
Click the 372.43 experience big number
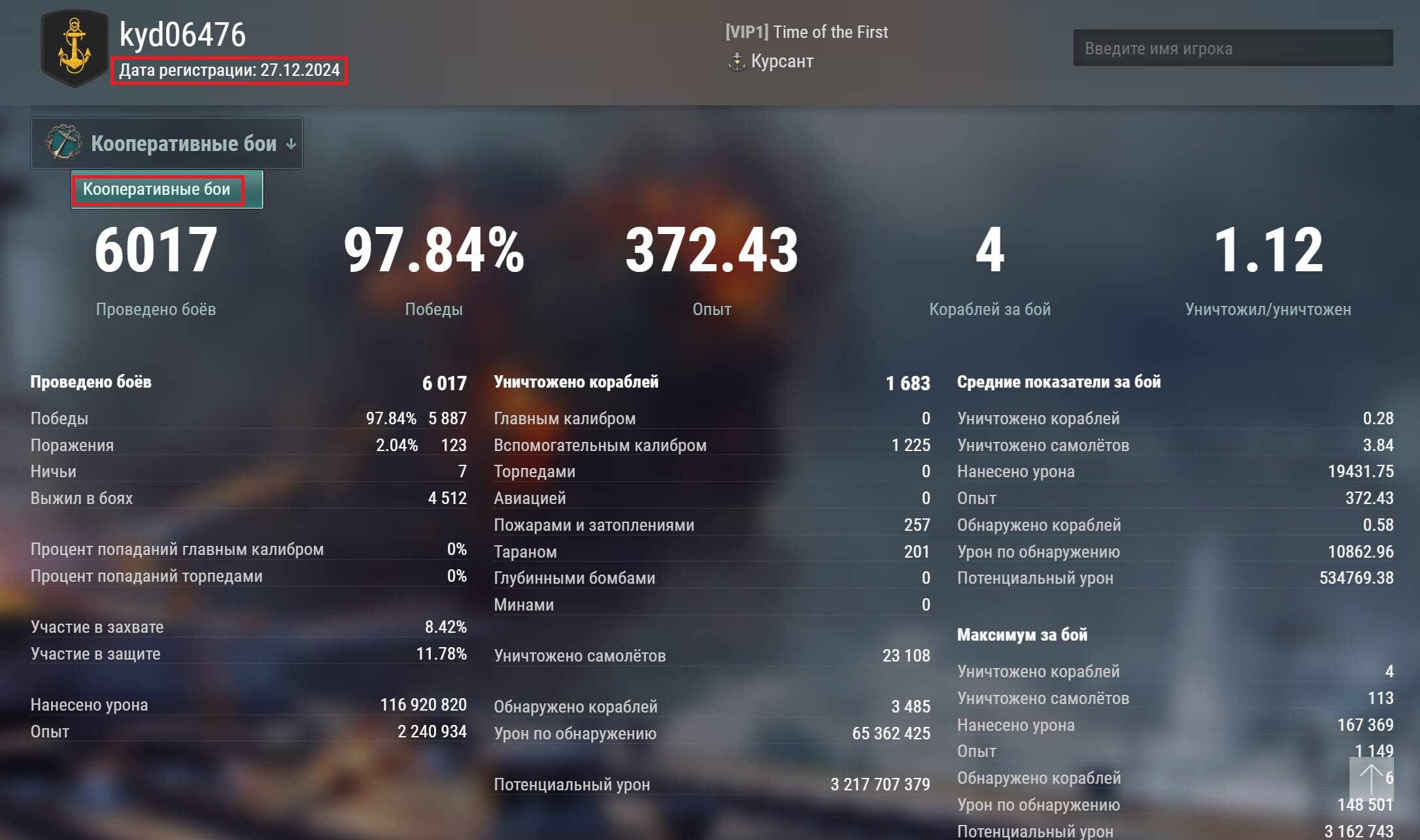(x=711, y=250)
